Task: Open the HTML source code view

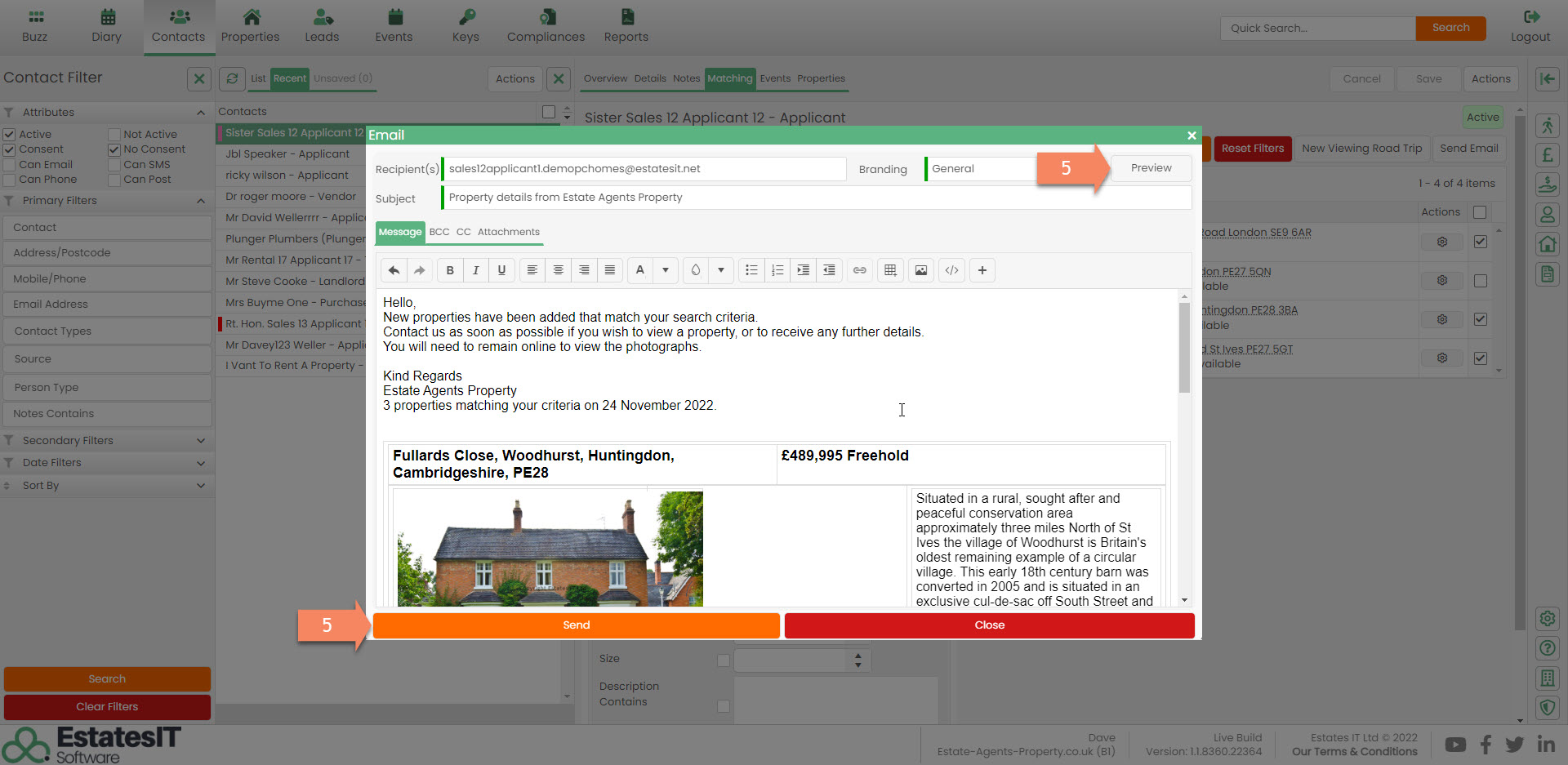Action: (x=951, y=270)
